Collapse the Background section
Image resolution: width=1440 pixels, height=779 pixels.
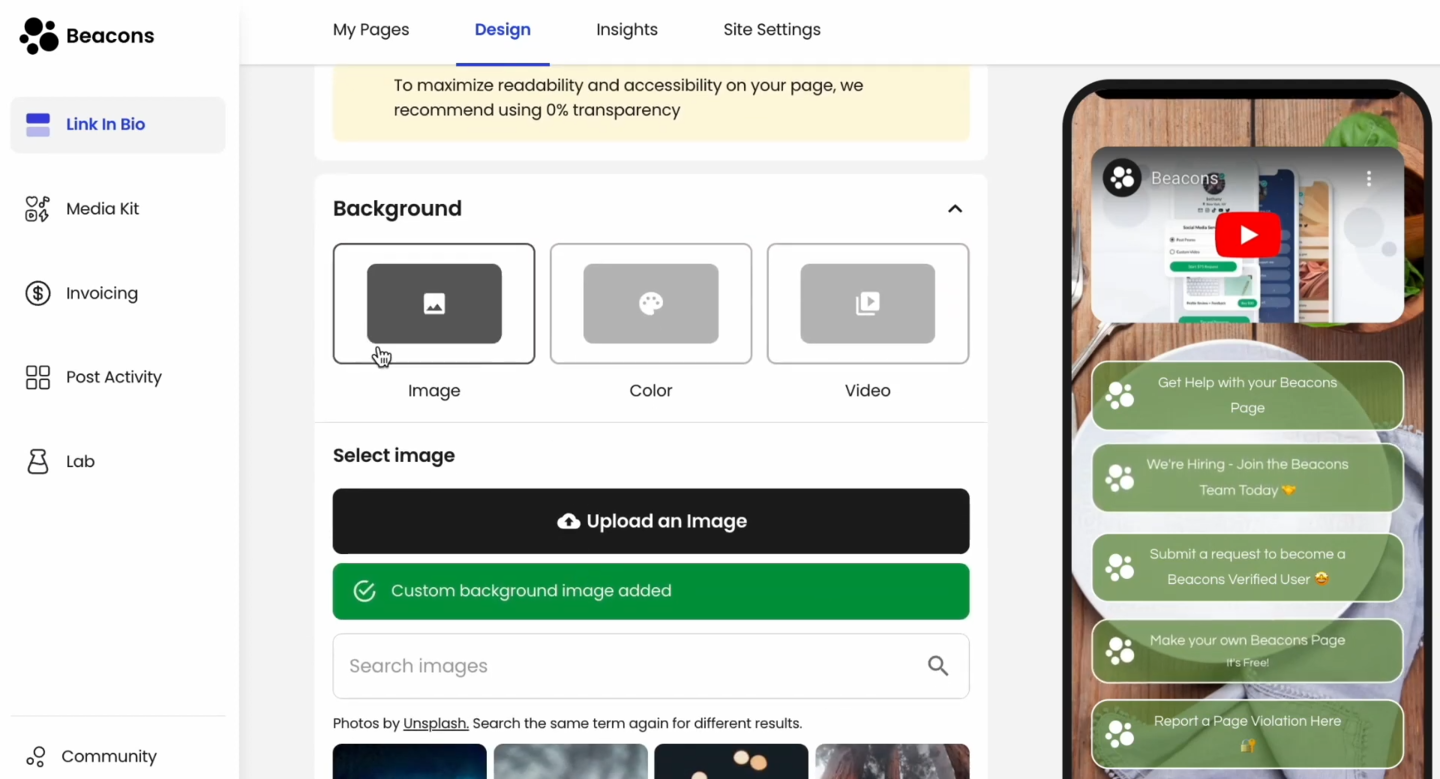pyautogui.click(x=955, y=209)
